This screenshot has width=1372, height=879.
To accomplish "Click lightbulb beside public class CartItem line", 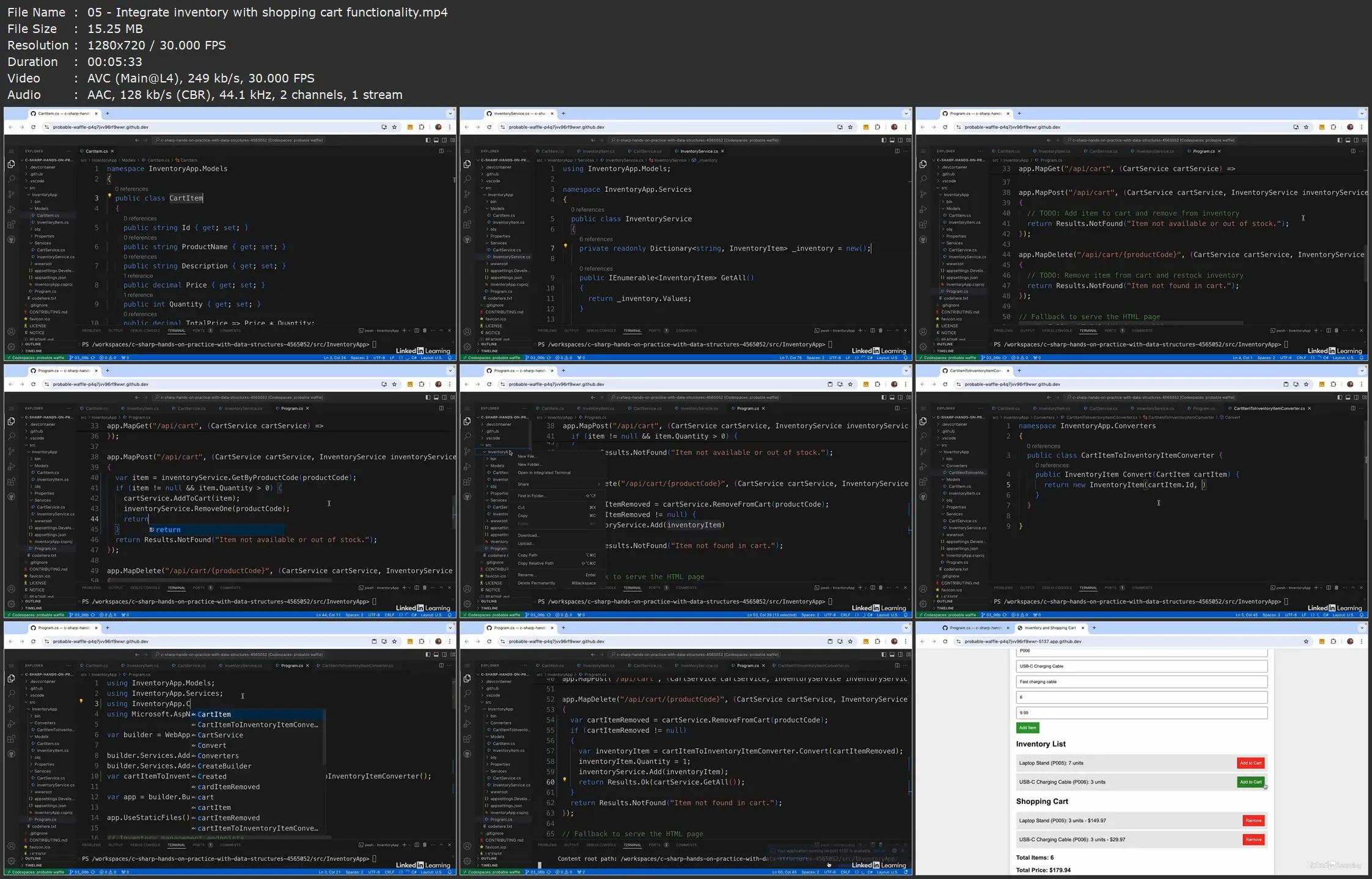I will pyautogui.click(x=109, y=196).
